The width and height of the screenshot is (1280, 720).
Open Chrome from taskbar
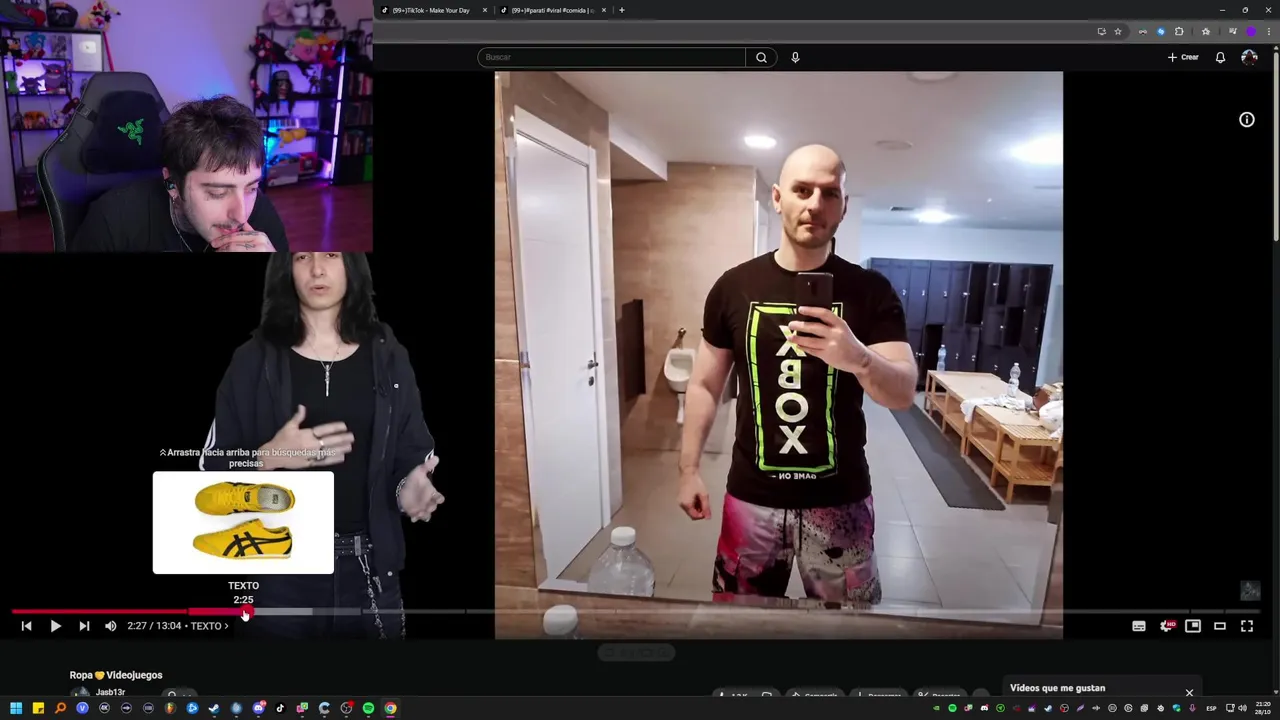390,708
